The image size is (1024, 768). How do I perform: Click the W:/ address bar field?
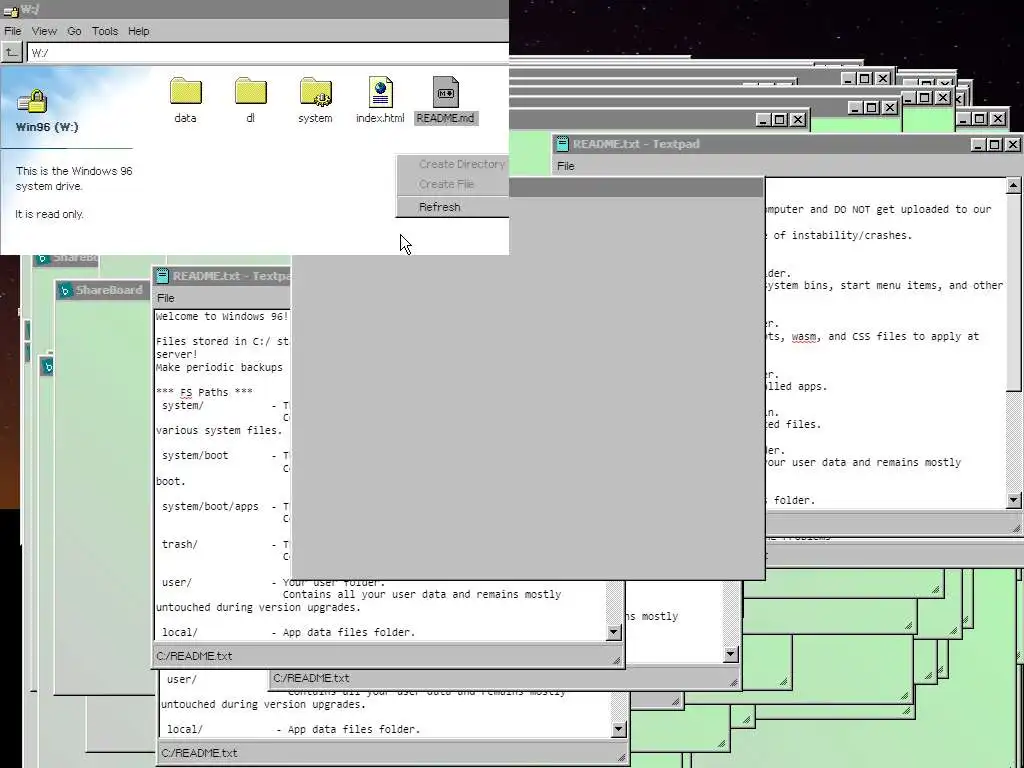coord(268,52)
